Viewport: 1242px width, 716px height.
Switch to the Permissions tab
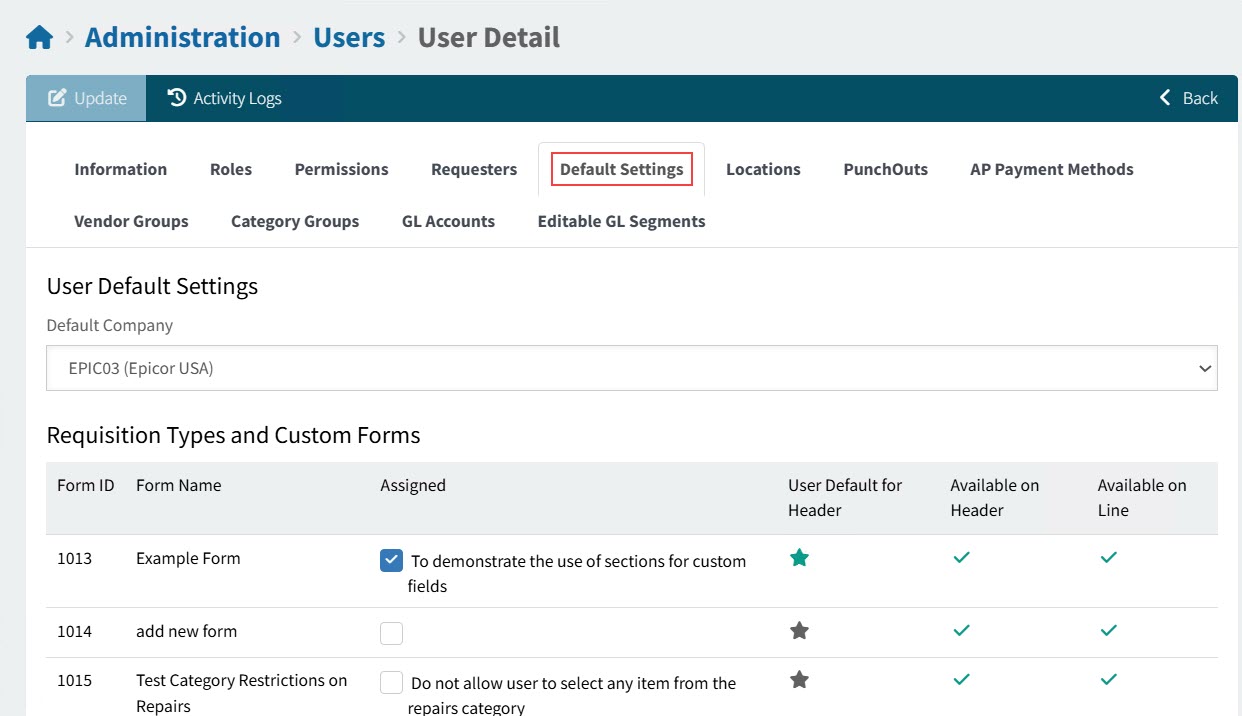click(x=341, y=169)
